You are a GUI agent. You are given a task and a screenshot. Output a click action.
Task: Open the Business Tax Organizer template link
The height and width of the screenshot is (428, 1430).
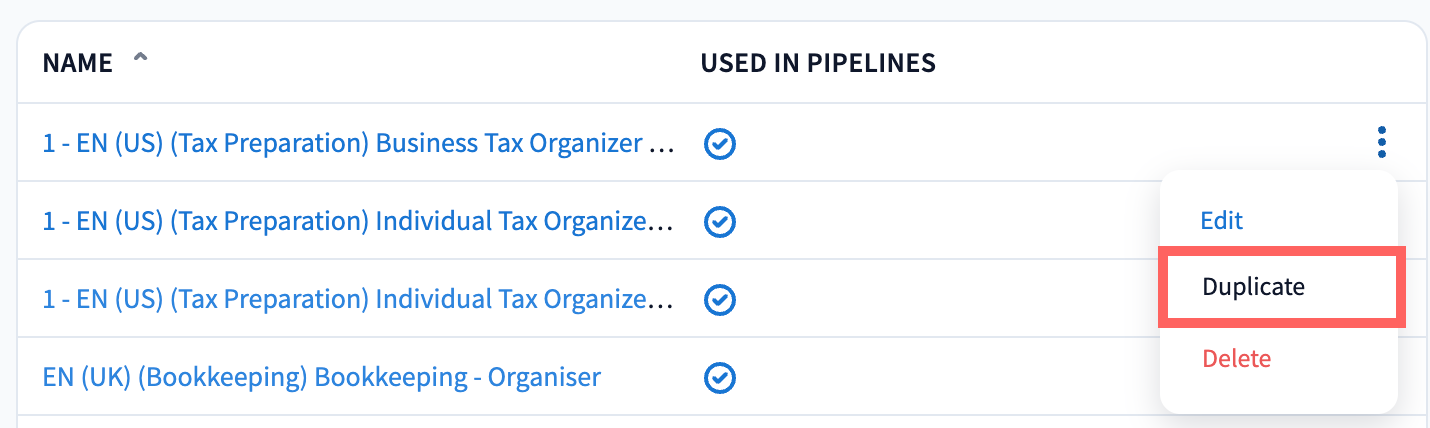(342, 143)
